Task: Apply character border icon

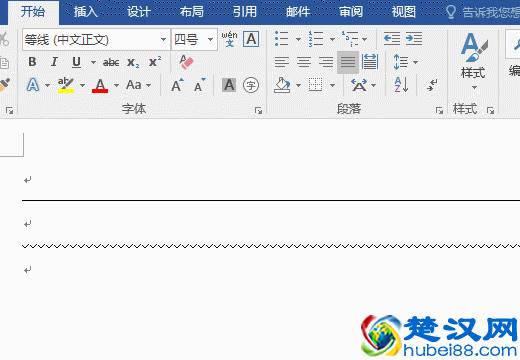Action: pyautogui.click(x=251, y=39)
